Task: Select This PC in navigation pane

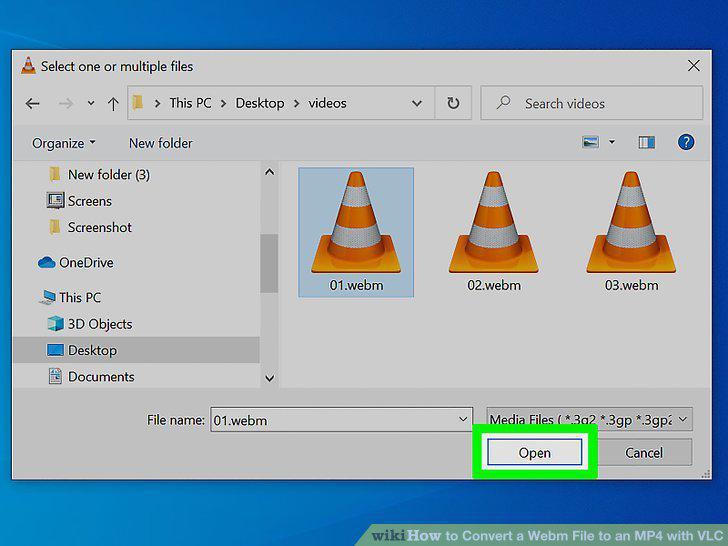Action: click(80, 297)
